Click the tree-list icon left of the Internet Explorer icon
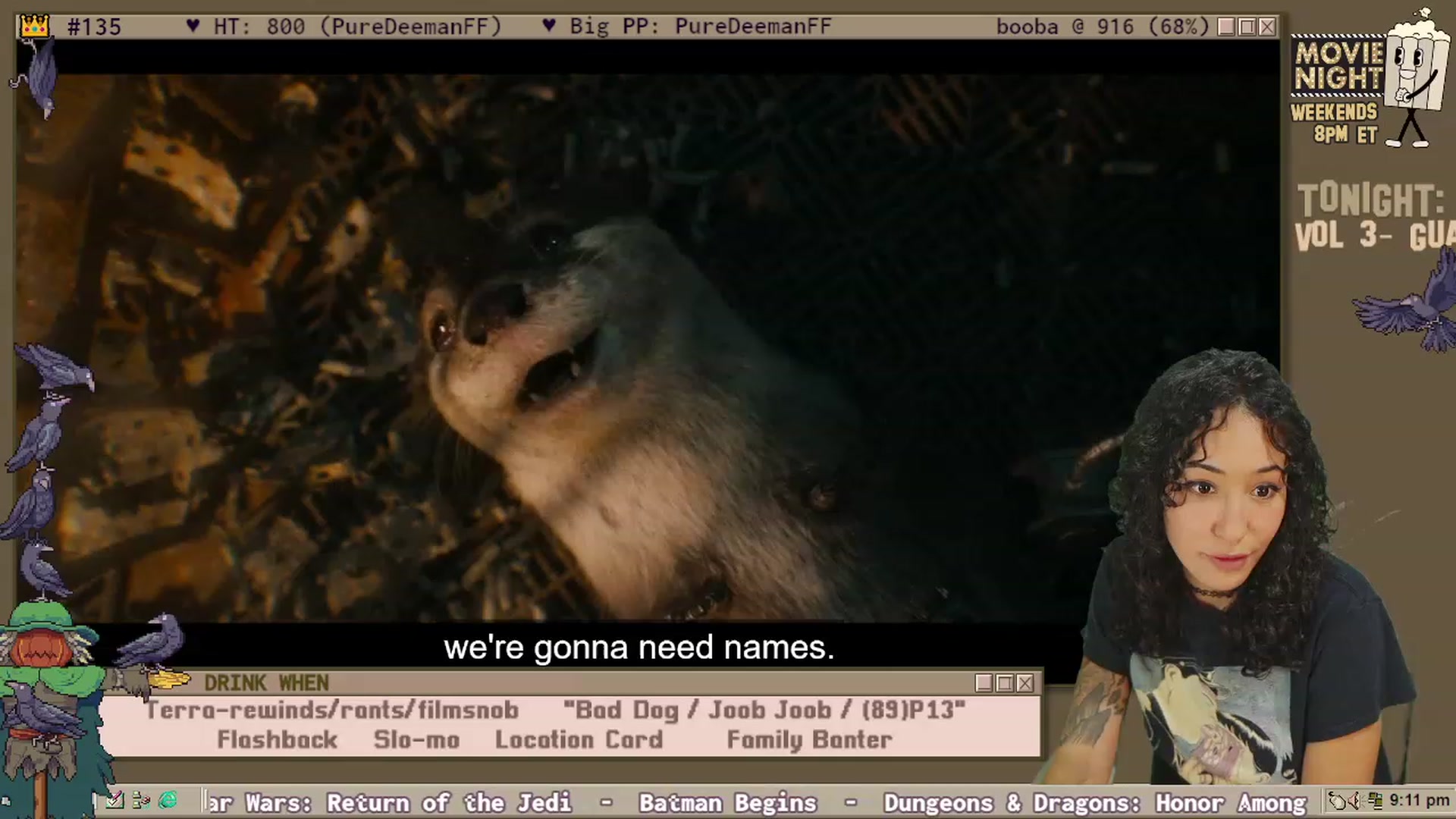Image resolution: width=1456 pixels, height=819 pixels. point(141,800)
